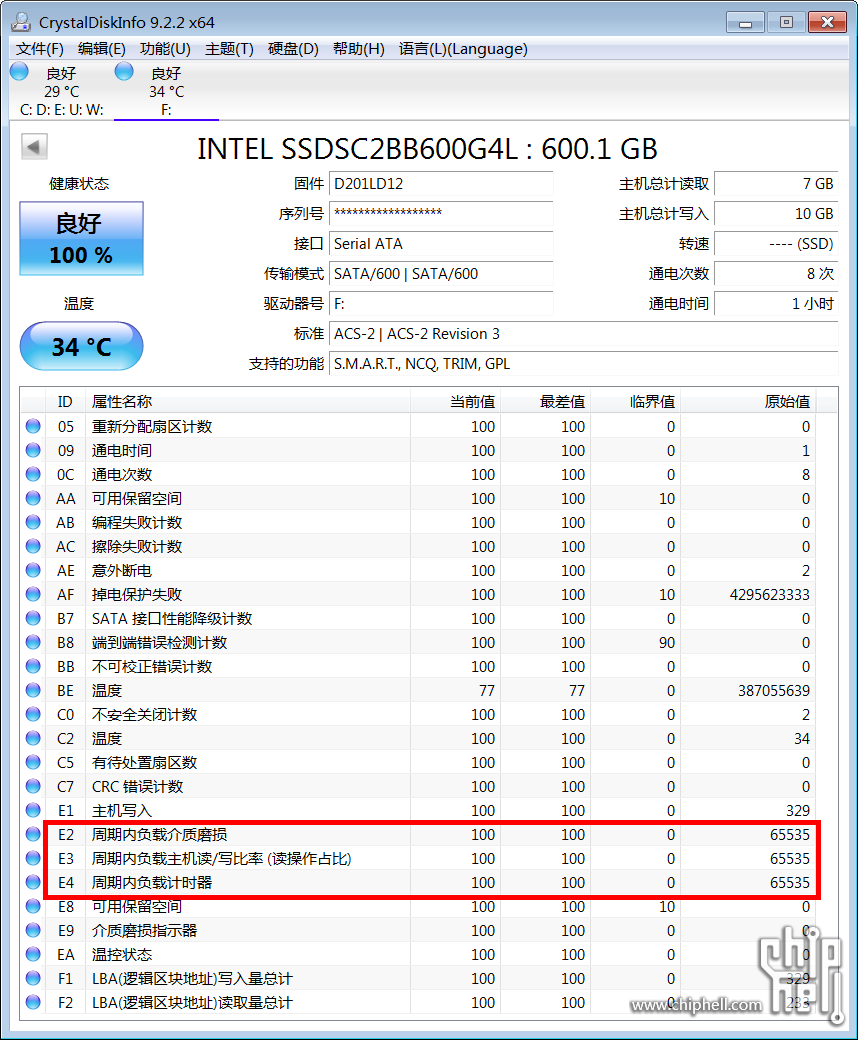The image size is (858, 1040).
Task: Select the LBA(逻辑区块地址)读取量总计 row
Action: pyautogui.click(x=418, y=1002)
